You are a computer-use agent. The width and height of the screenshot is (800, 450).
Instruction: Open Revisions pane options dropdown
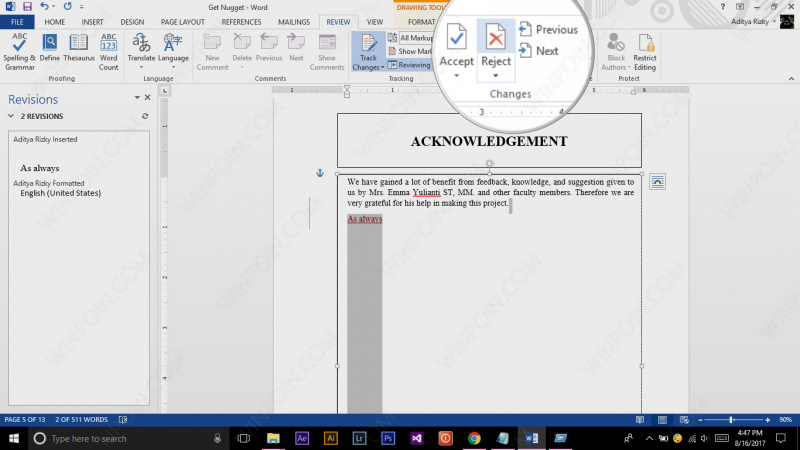pyautogui.click(x=137, y=97)
